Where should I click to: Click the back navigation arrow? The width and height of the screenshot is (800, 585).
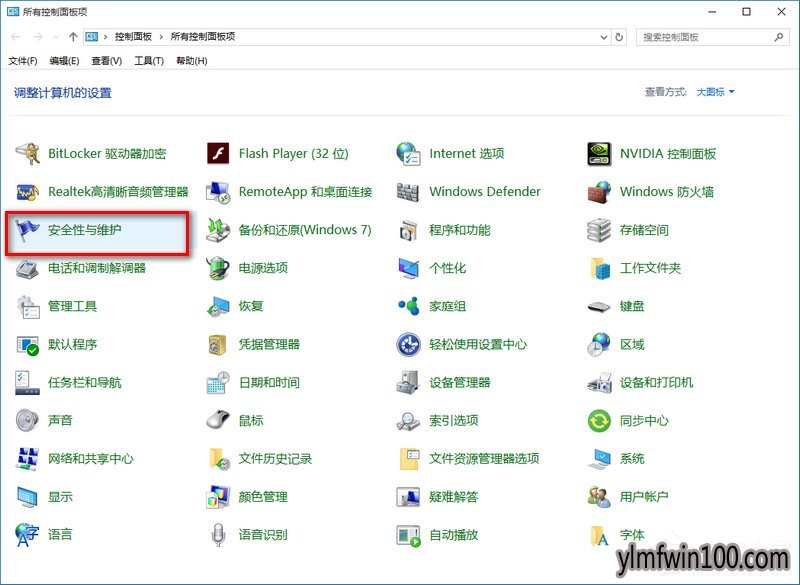[16, 37]
